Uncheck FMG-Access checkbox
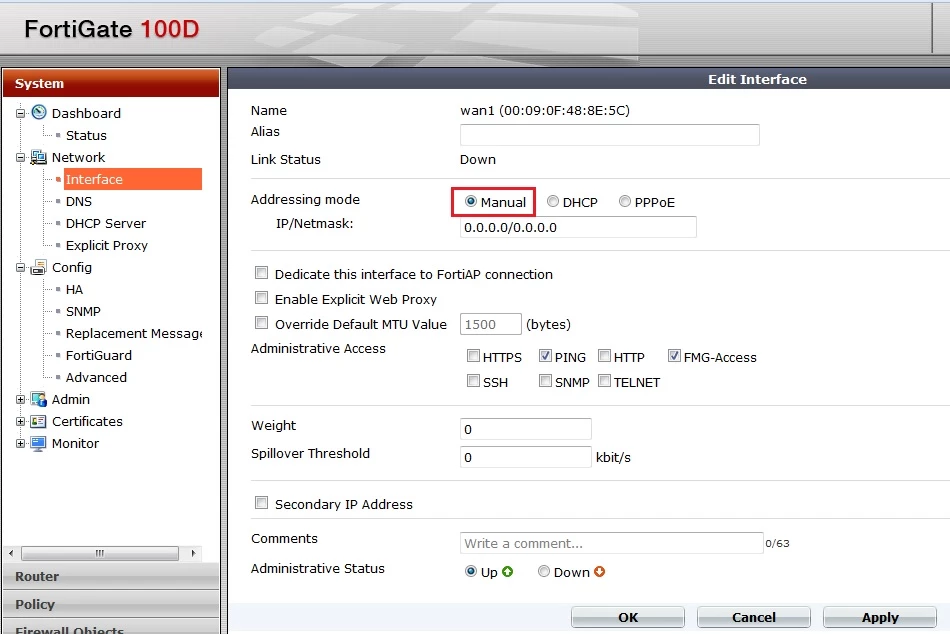The width and height of the screenshot is (950, 634). [674, 356]
